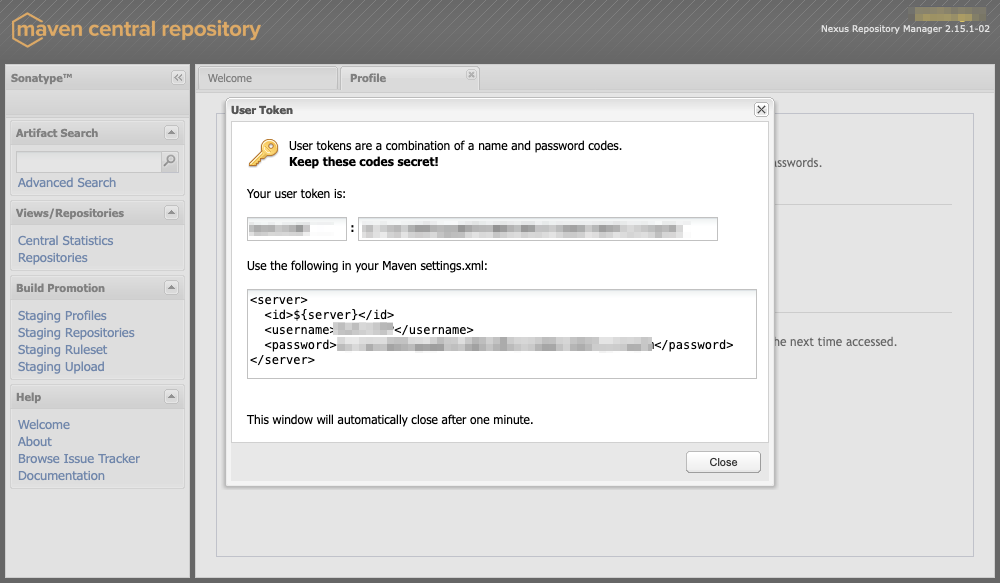Open the Documentation link

coord(61,476)
